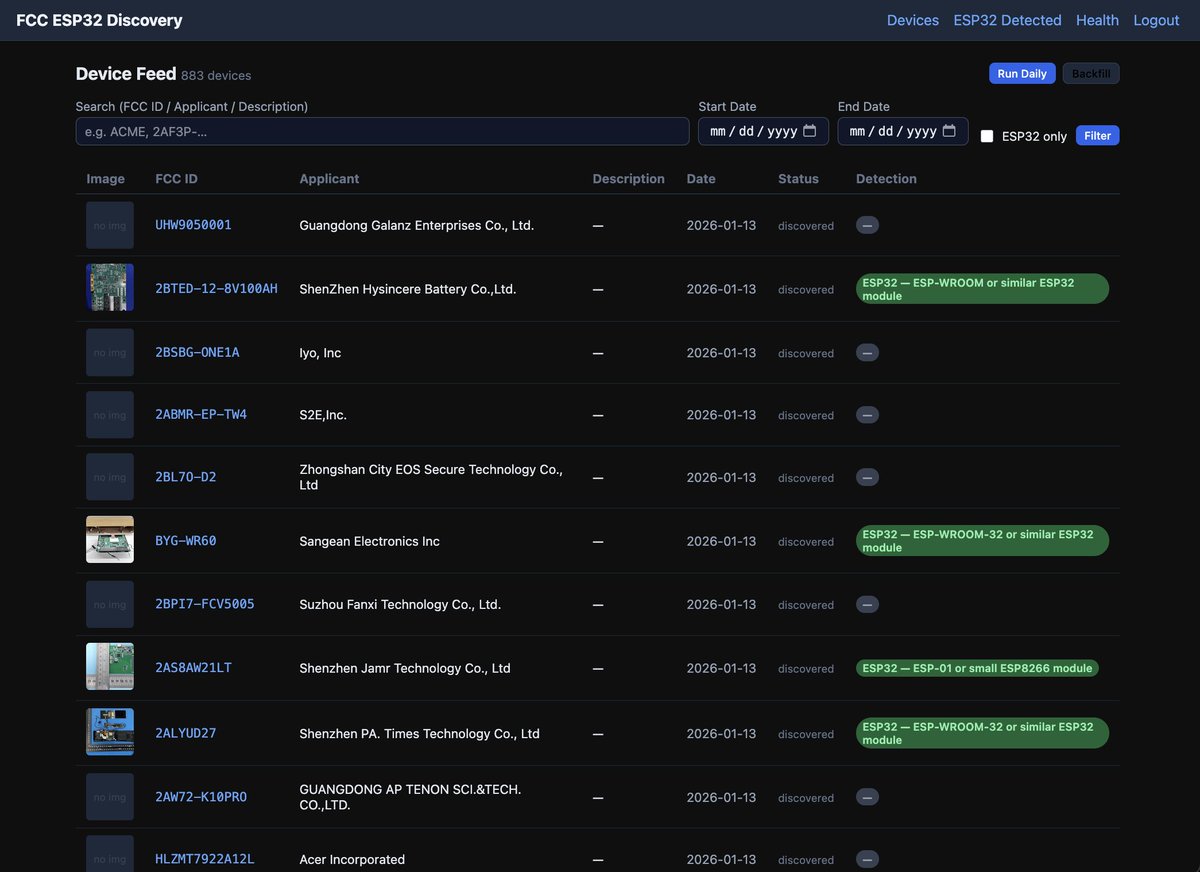Click the Detection column header
Screen dimensions: 1200x872
point(886,179)
